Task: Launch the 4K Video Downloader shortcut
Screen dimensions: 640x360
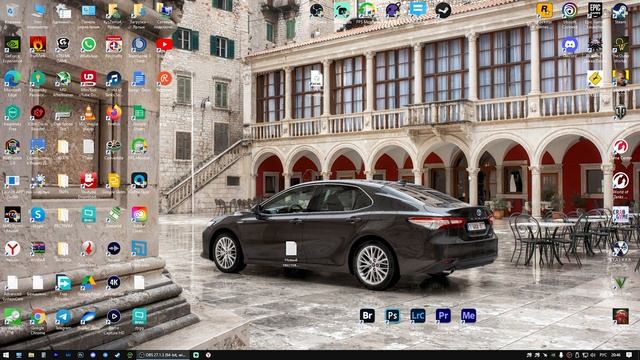Action: point(113,282)
